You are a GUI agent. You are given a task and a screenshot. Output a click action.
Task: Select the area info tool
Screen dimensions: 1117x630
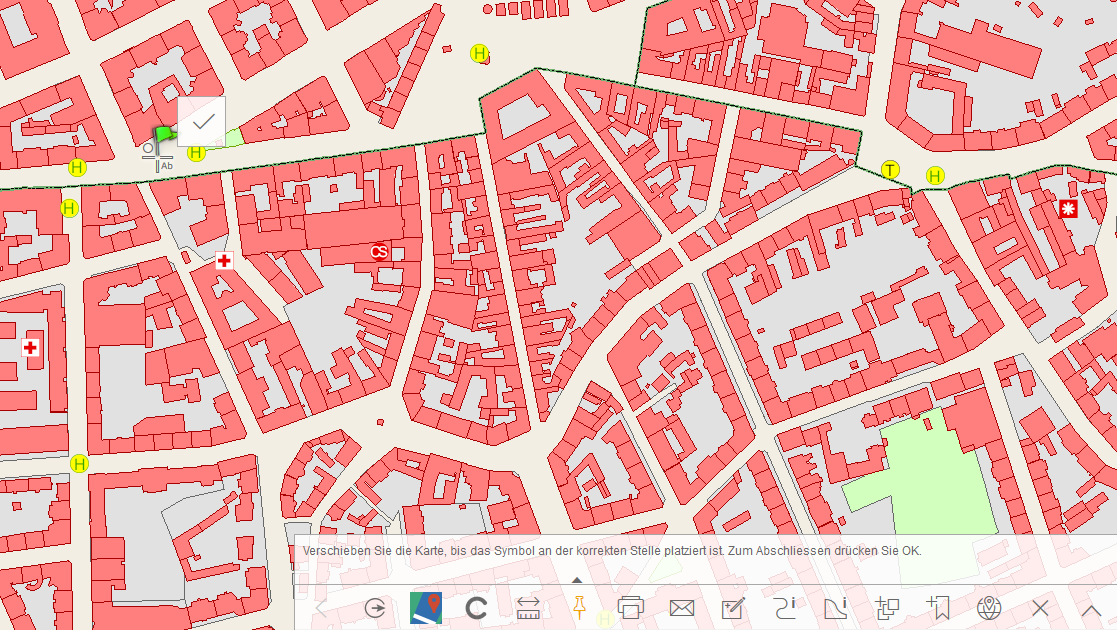835,608
